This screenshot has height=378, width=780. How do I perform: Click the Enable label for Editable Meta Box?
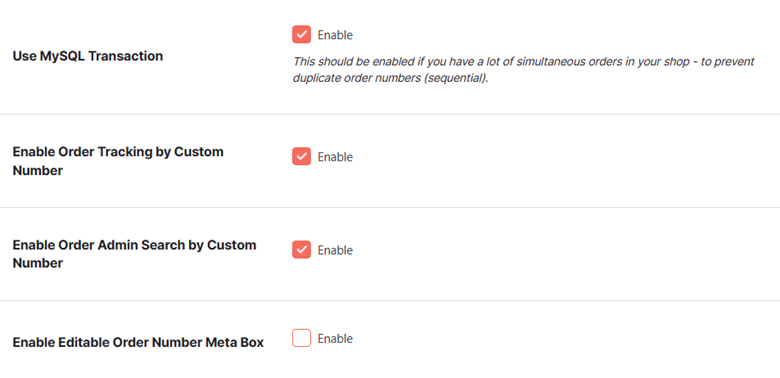click(x=335, y=338)
